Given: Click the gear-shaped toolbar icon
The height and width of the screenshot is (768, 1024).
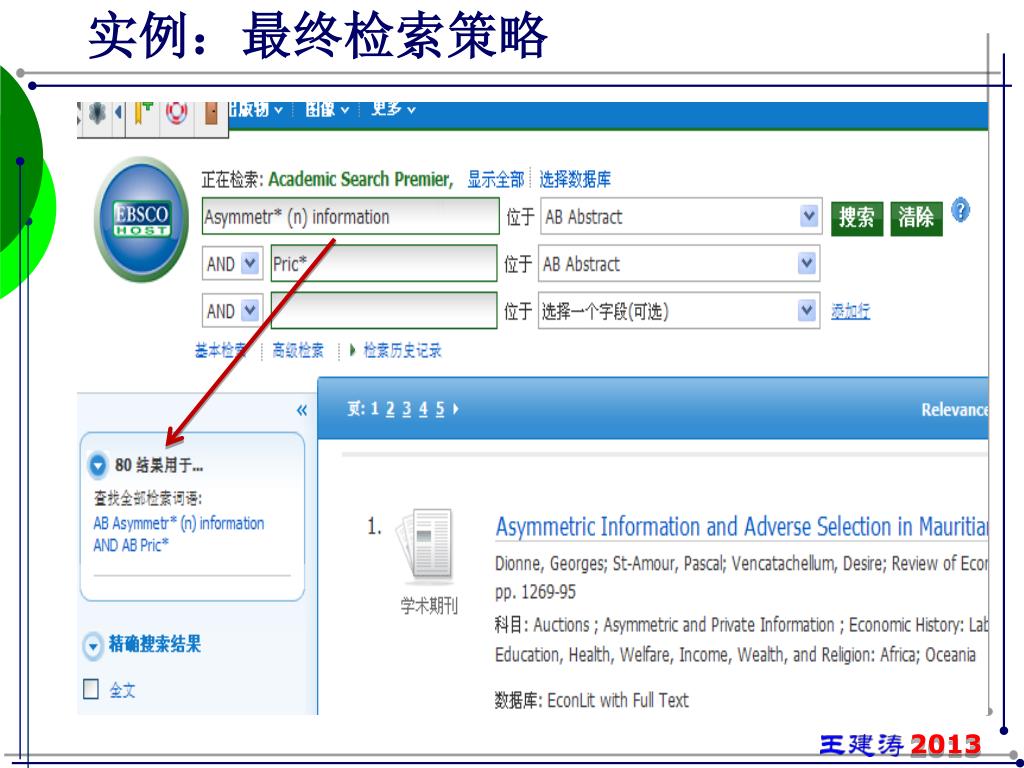Looking at the screenshot, I should [x=97, y=113].
